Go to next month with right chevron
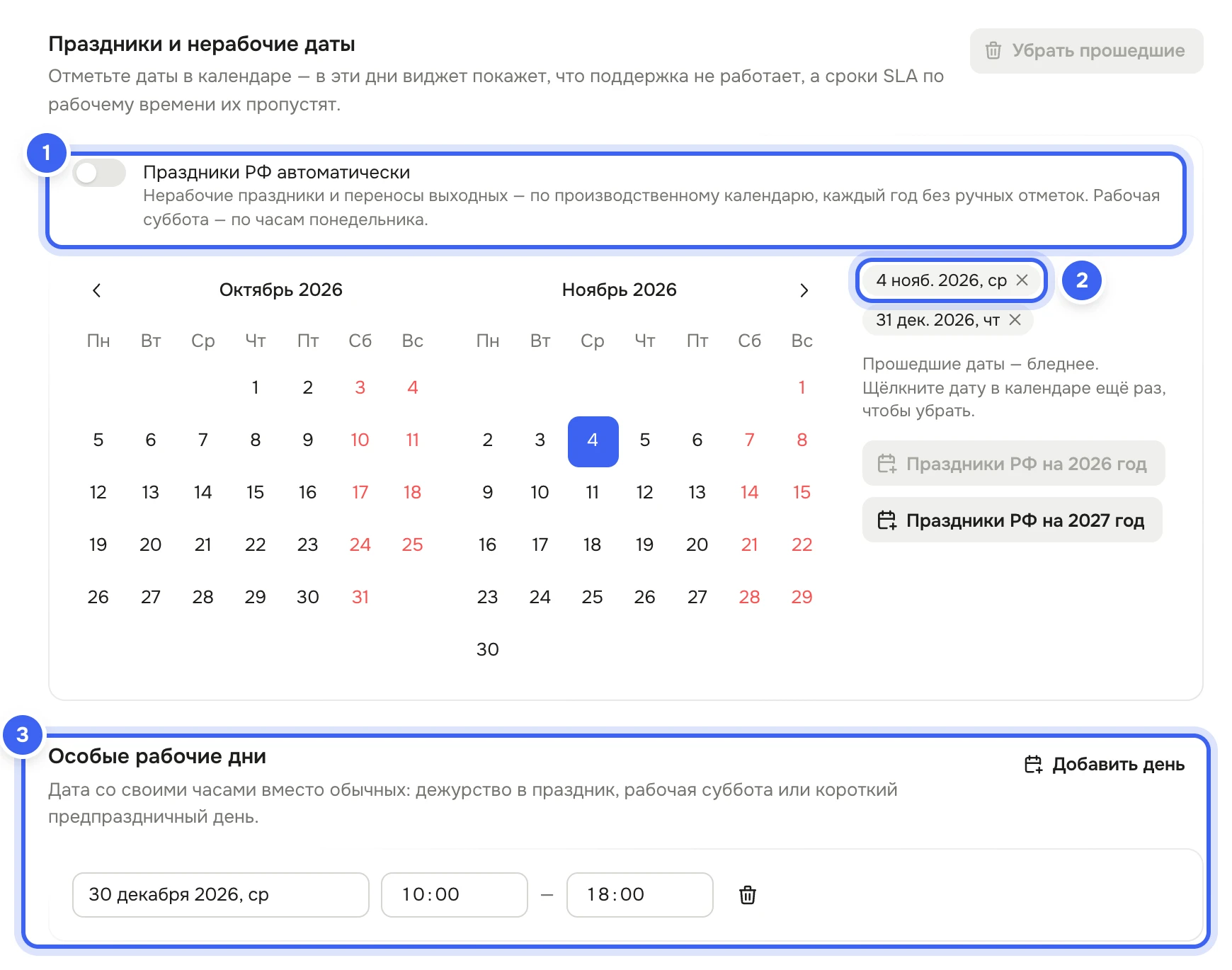1232x970 pixels. click(x=804, y=290)
